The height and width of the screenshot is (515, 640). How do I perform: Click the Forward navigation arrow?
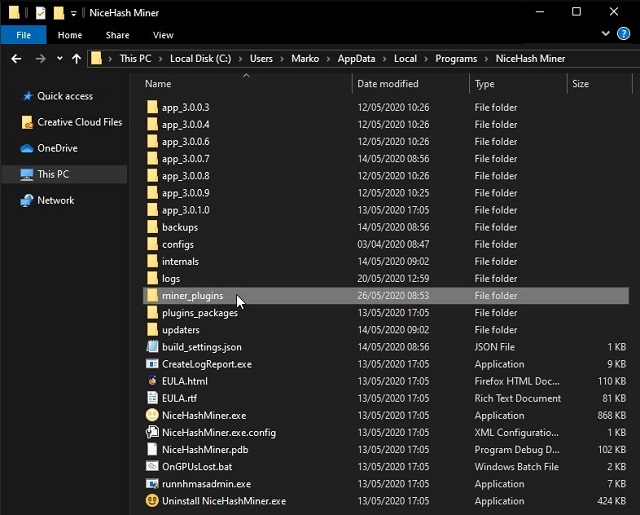tap(40, 59)
